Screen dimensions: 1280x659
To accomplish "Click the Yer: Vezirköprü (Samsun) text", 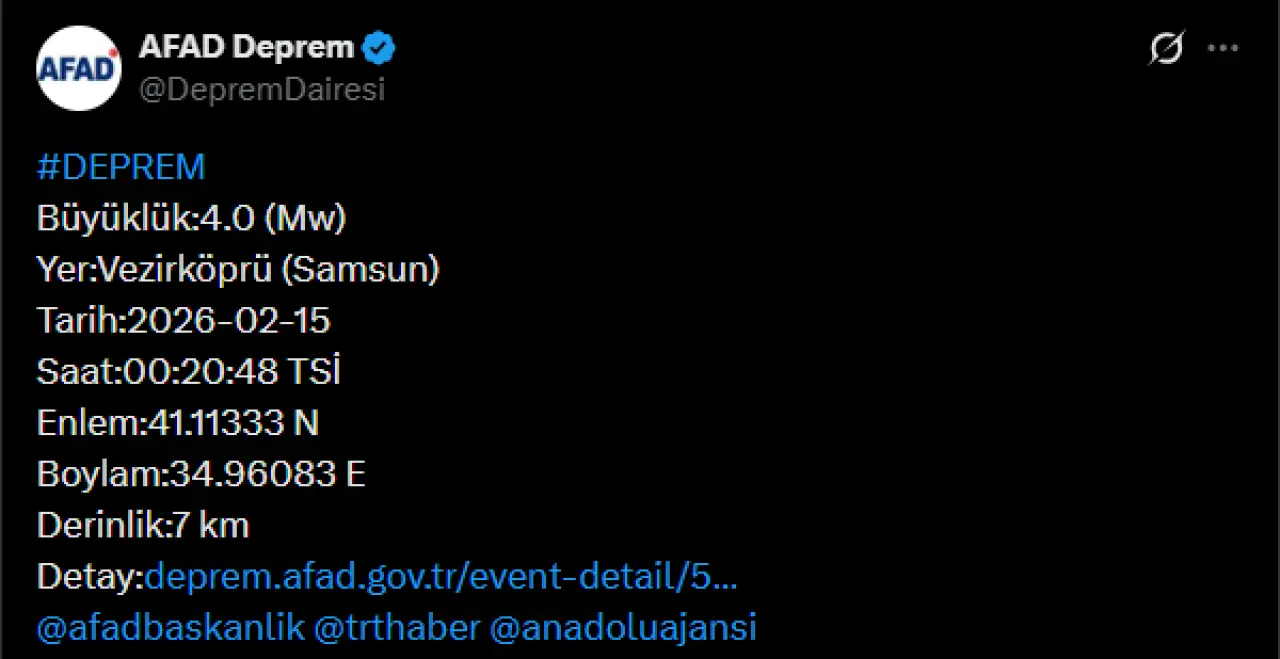I will point(238,269).
